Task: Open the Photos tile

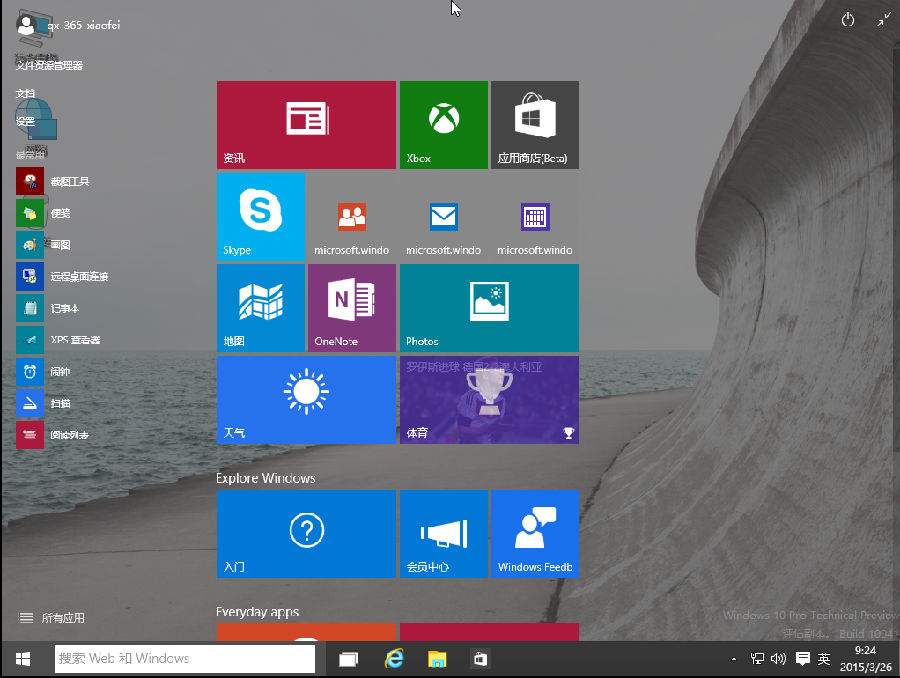Action: pos(489,308)
